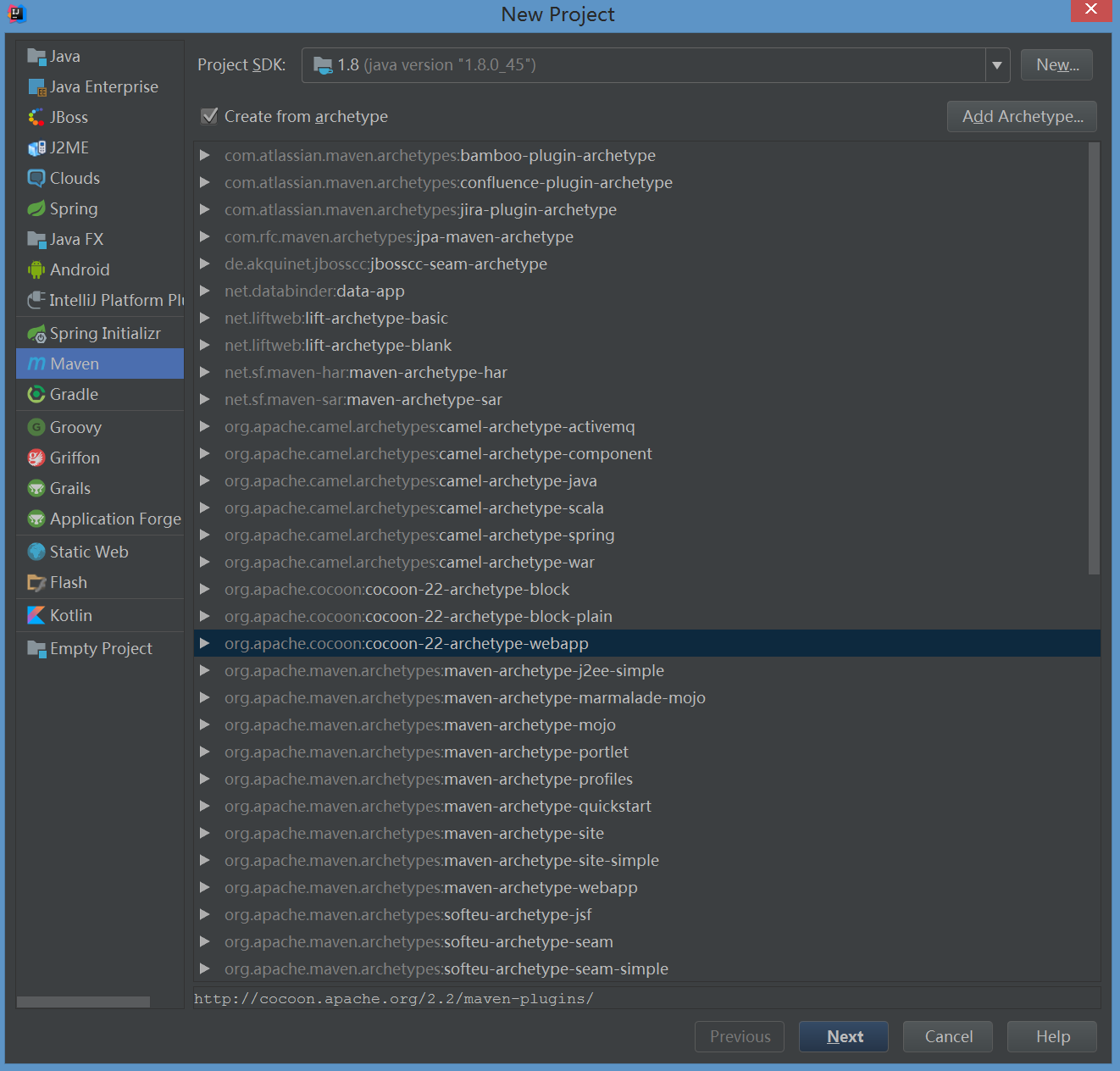
Task: Select lift-archetype-blank row
Action: click(x=647, y=345)
